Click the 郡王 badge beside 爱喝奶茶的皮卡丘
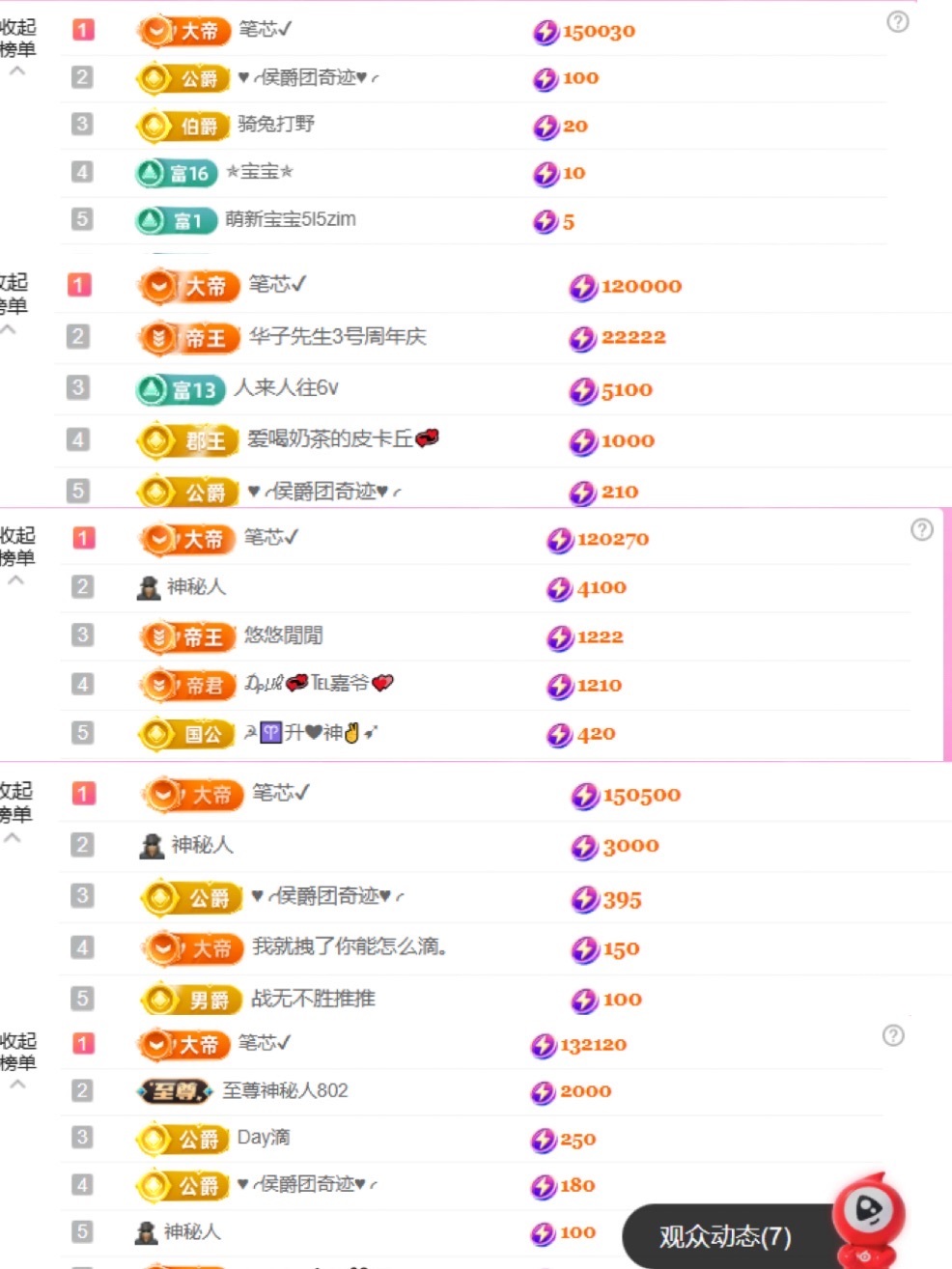This screenshot has height=1269, width=952. 188,440
